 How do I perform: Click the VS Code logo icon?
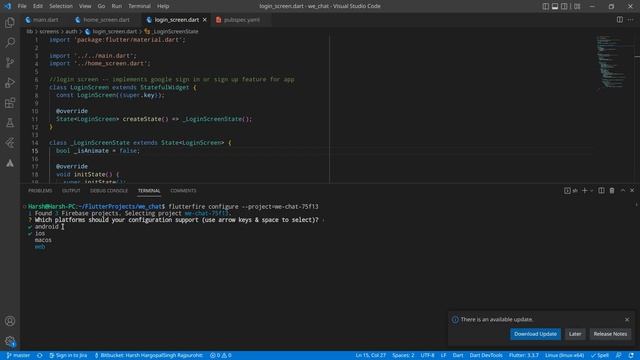[x=7, y=6]
